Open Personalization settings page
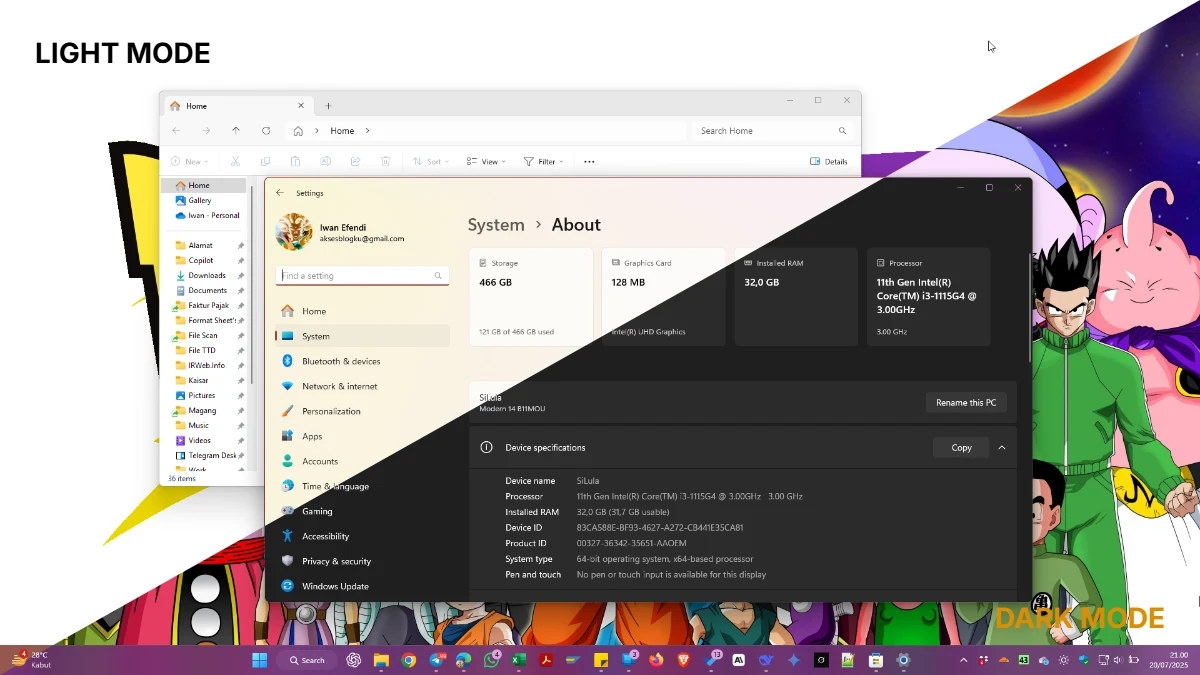This screenshot has height=675, width=1200. coord(331,411)
